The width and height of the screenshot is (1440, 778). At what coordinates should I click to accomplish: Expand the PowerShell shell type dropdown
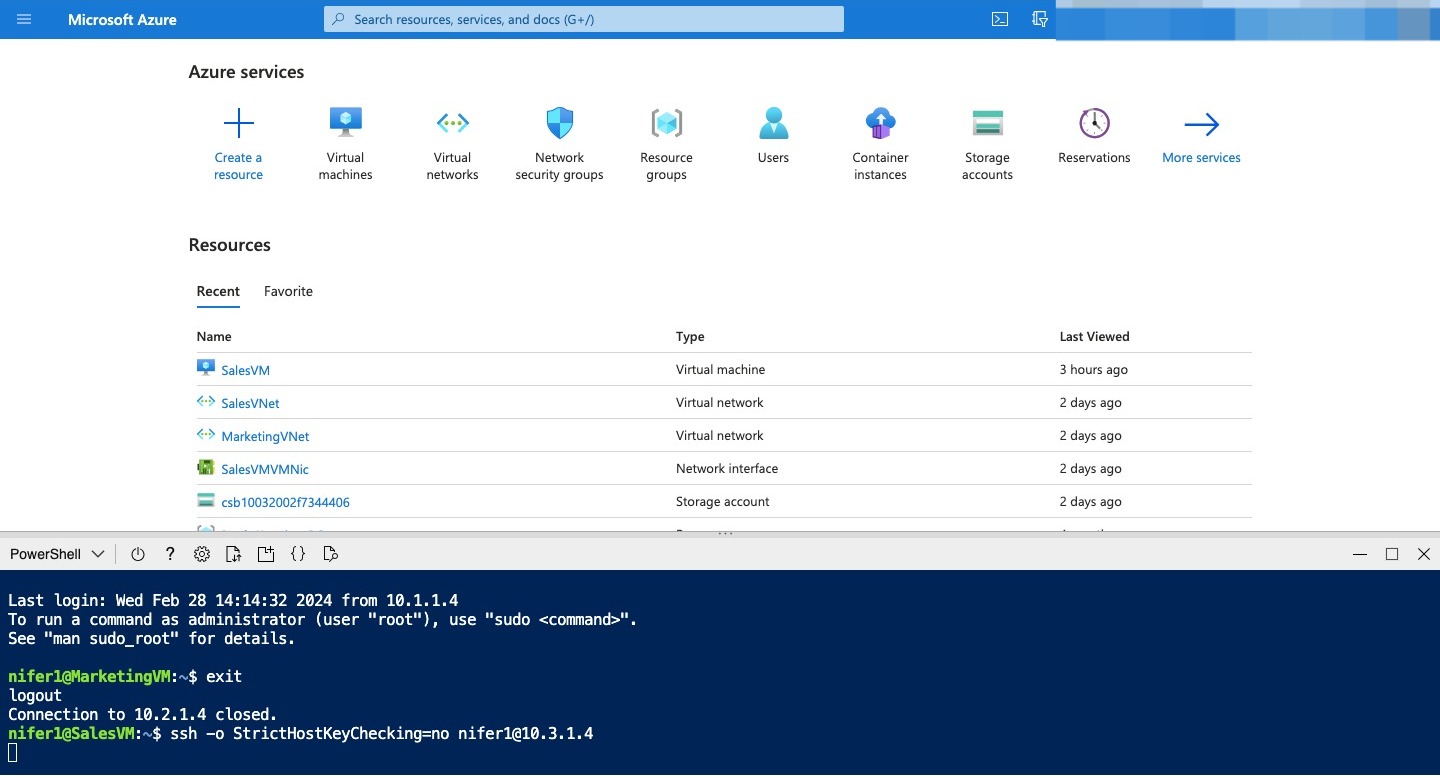(x=57, y=554)
